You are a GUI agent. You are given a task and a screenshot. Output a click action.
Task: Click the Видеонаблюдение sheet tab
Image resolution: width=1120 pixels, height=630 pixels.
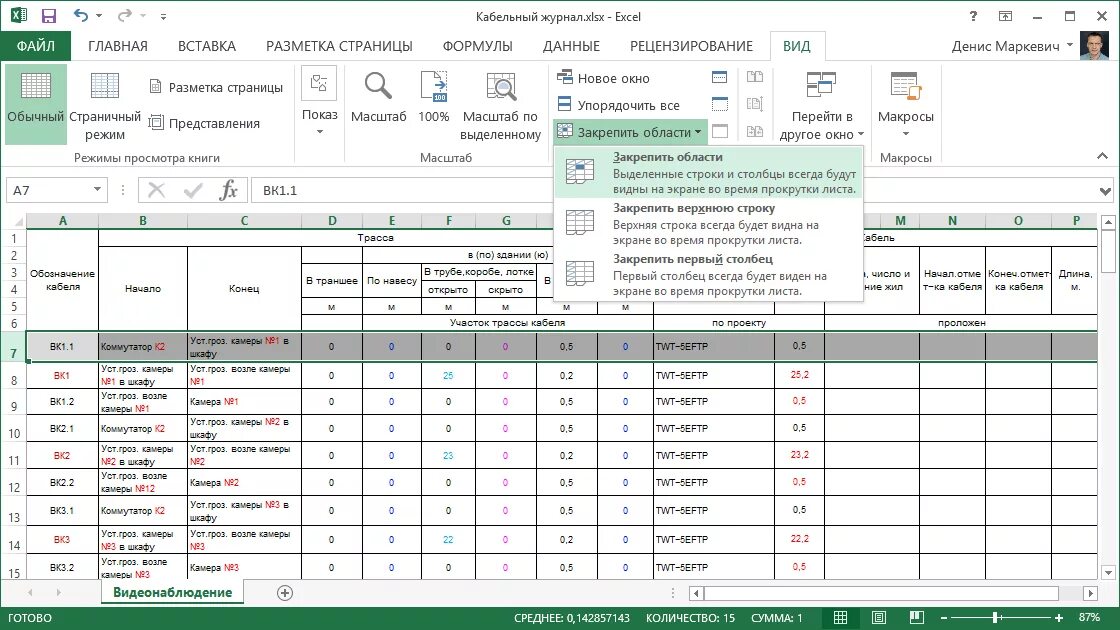pos(172,592)
